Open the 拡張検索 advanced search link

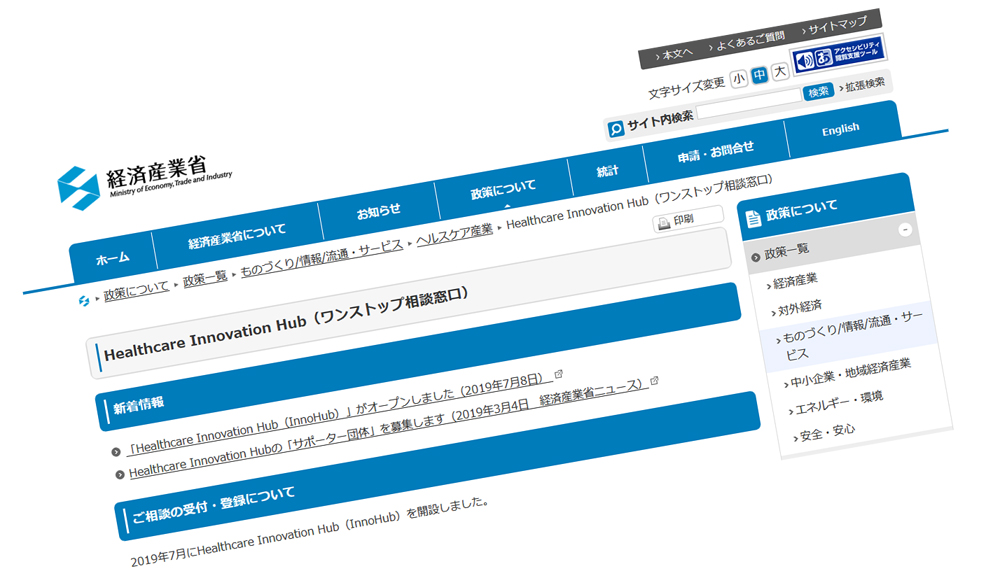click(x=864, y=85)
